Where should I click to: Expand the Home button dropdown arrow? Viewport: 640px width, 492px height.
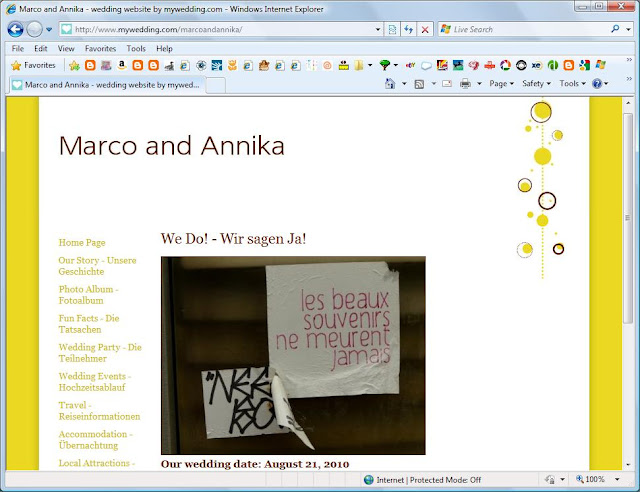404,84
